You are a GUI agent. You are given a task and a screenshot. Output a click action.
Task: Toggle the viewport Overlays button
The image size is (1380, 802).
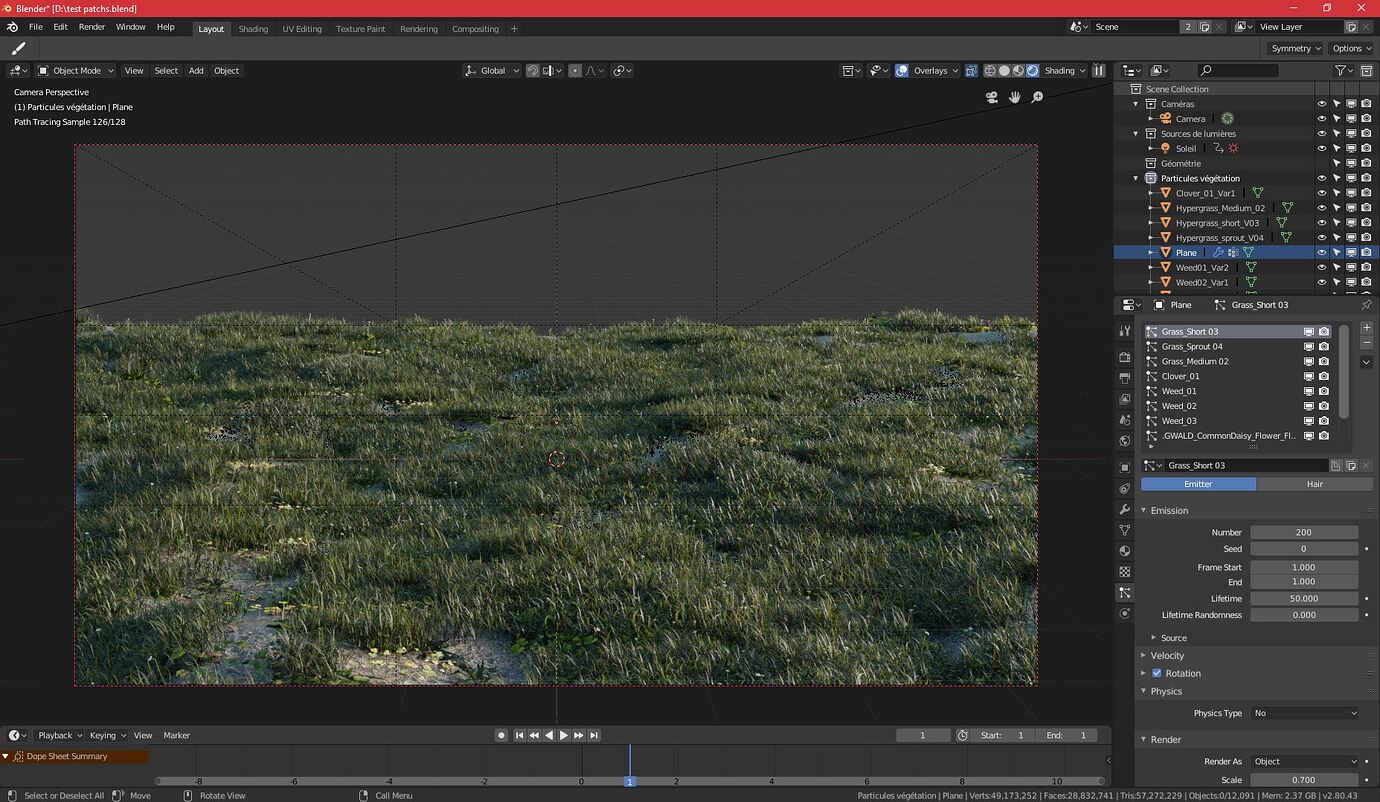tap(902, 71)
